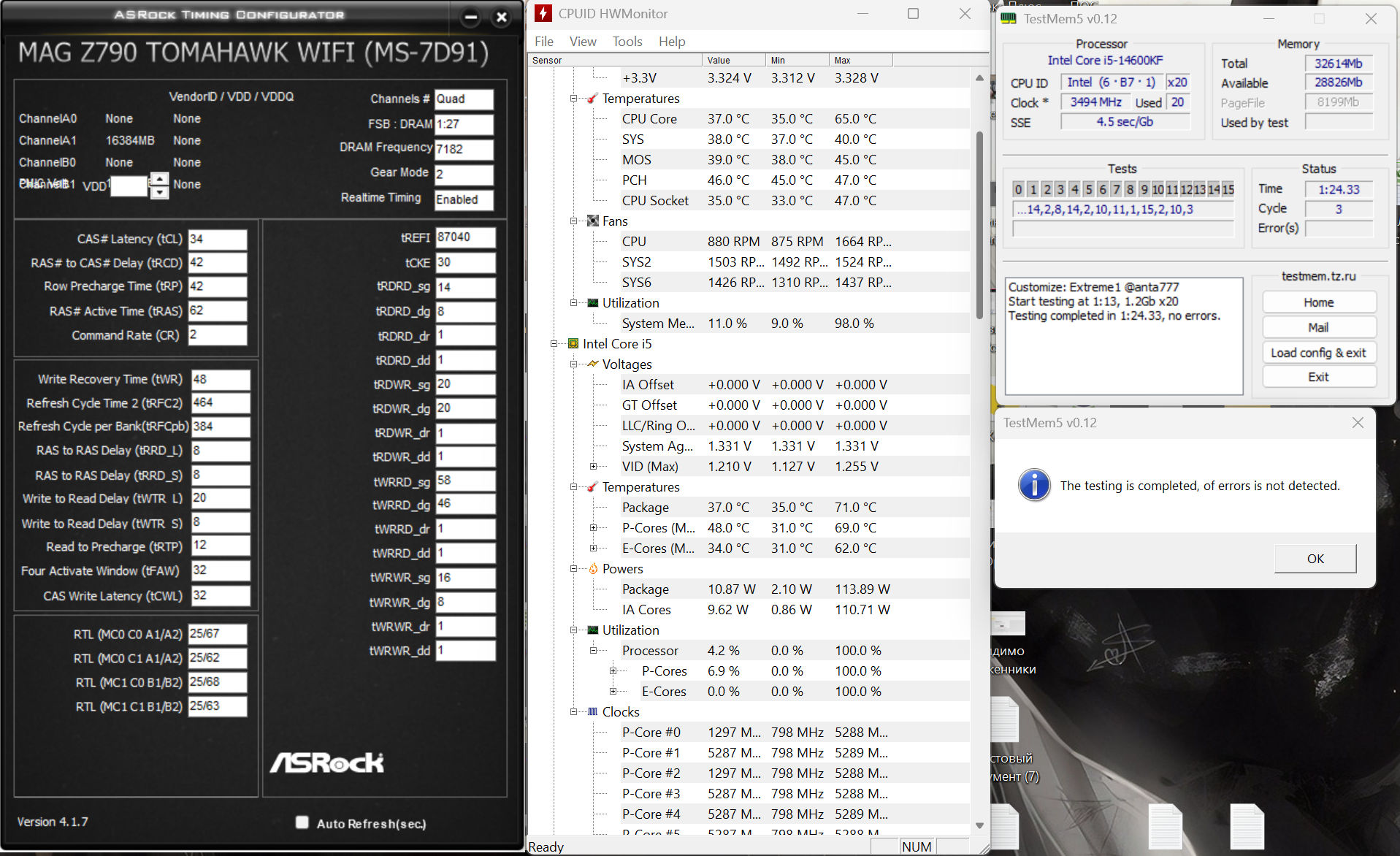
Task: Click the Channels # field showing Quad
Action: [464, 99]
